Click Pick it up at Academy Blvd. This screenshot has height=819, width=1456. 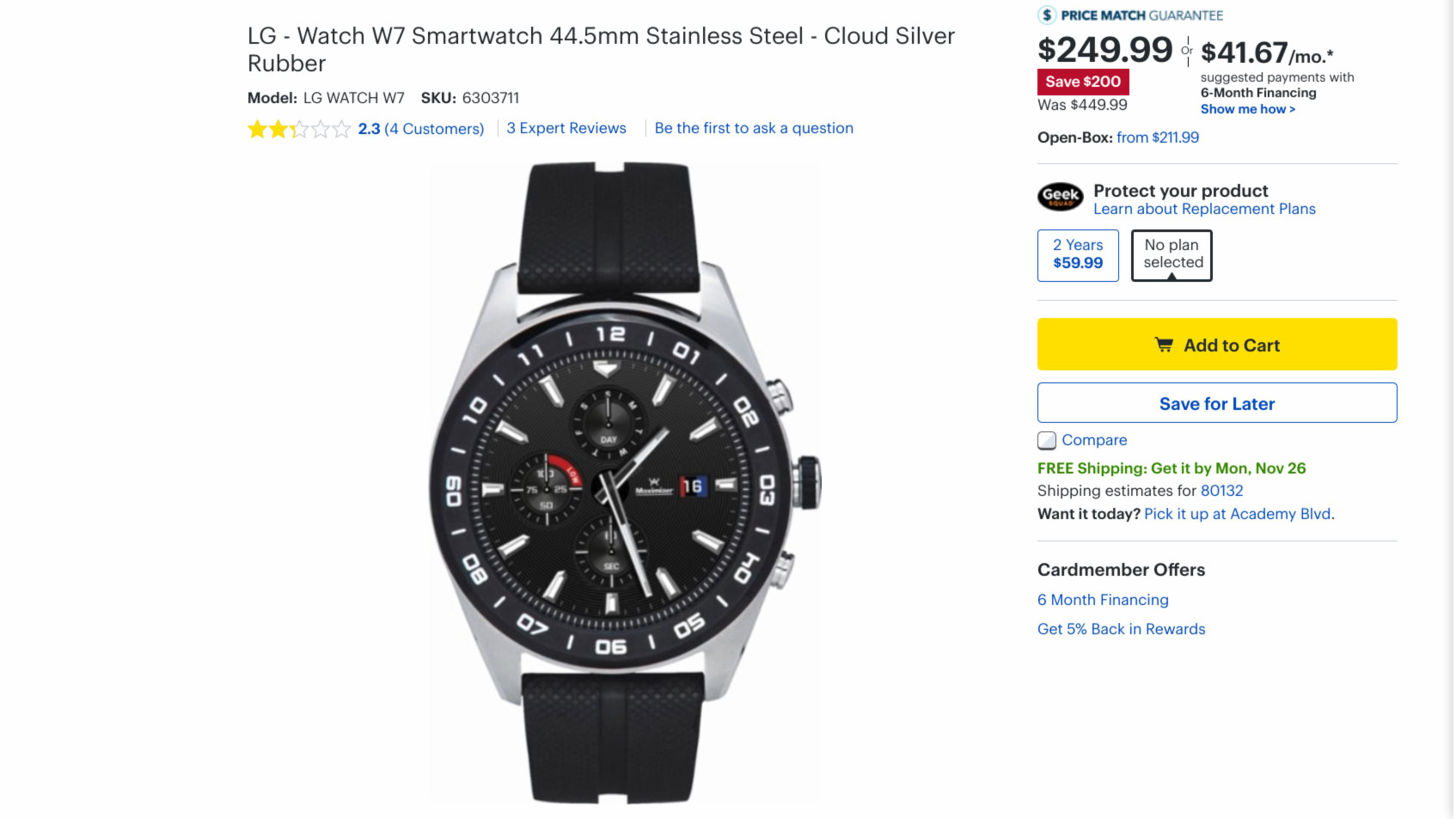[x=1239, y=514]
